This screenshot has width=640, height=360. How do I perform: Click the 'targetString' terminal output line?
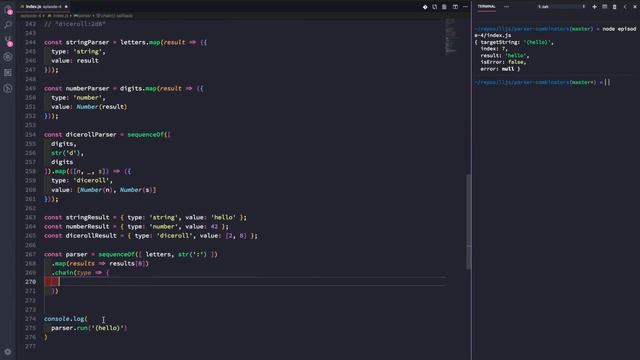514,42
